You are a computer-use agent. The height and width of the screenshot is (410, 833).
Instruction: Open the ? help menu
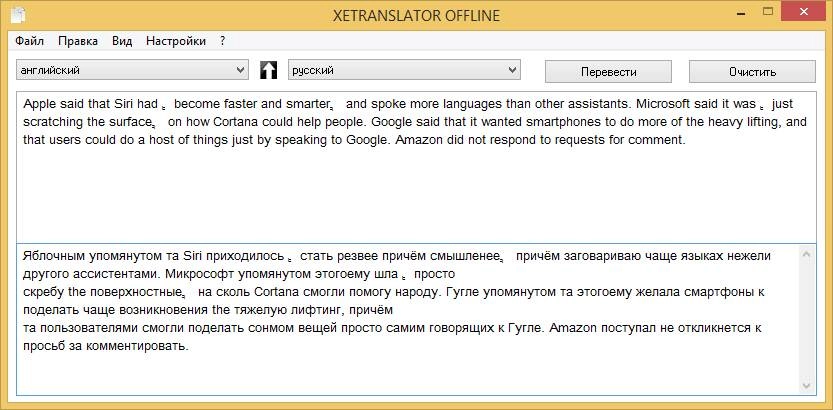[x=223, y=41]
